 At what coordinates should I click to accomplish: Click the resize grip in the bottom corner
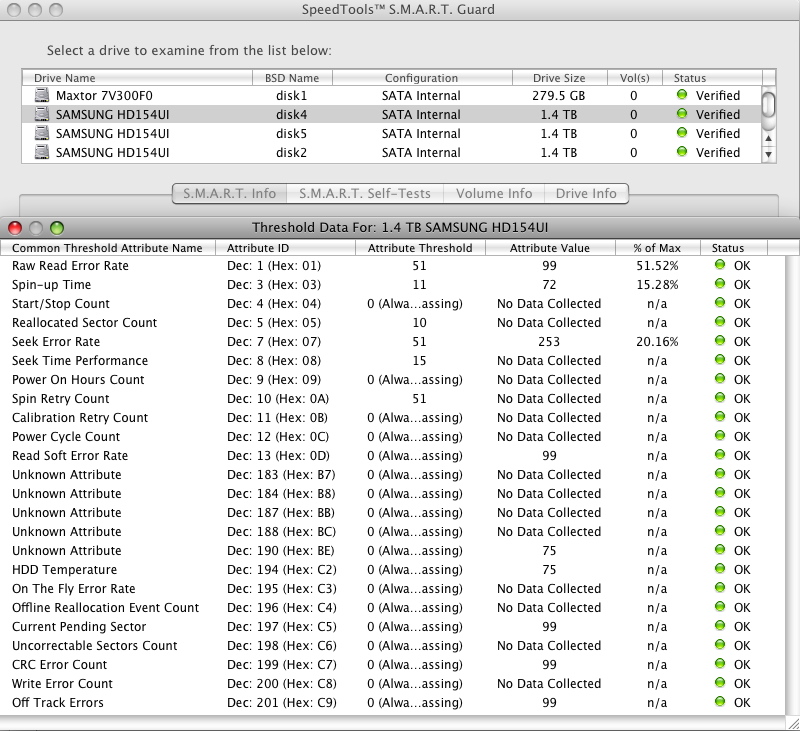coord(793,724)
